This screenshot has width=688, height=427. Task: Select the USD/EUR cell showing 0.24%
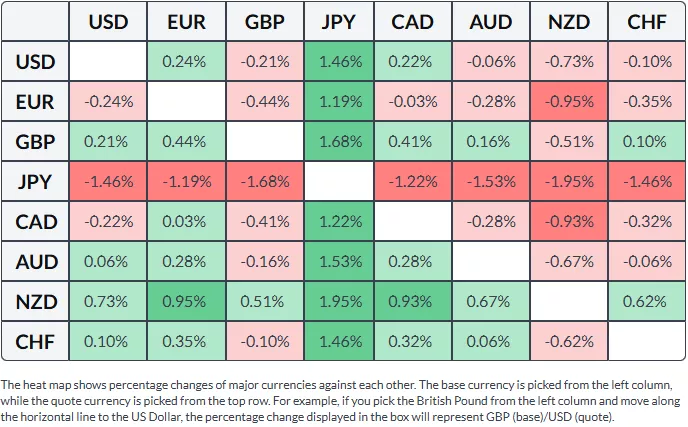click(x=187, y=61)
